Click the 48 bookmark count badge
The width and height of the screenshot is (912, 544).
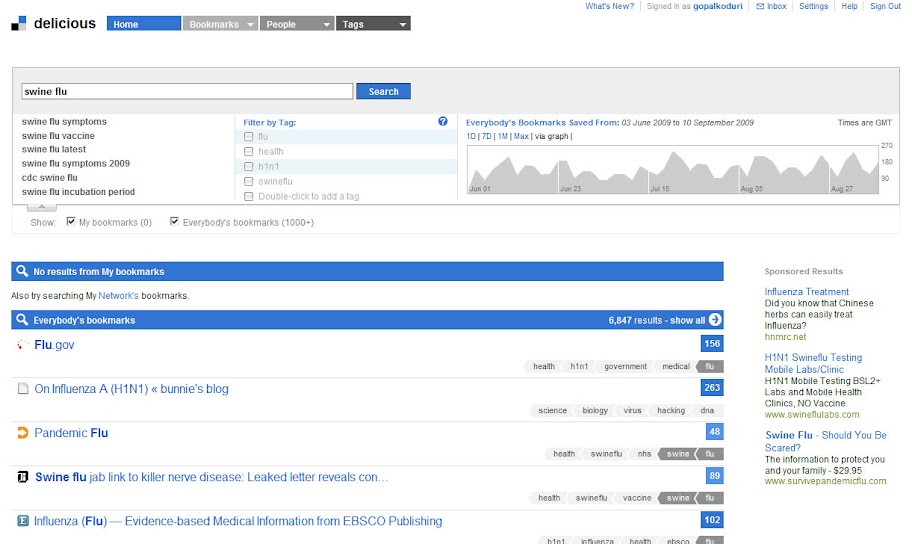[714, 432]
